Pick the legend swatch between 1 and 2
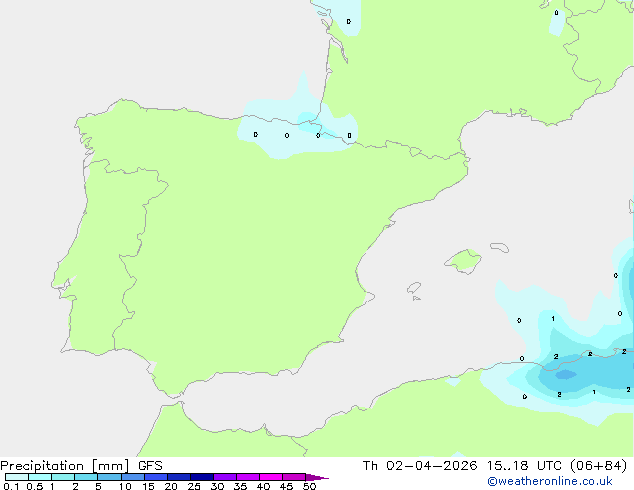Image resolution: width=634 pixels, height=490 pixels. coord(63,477)
